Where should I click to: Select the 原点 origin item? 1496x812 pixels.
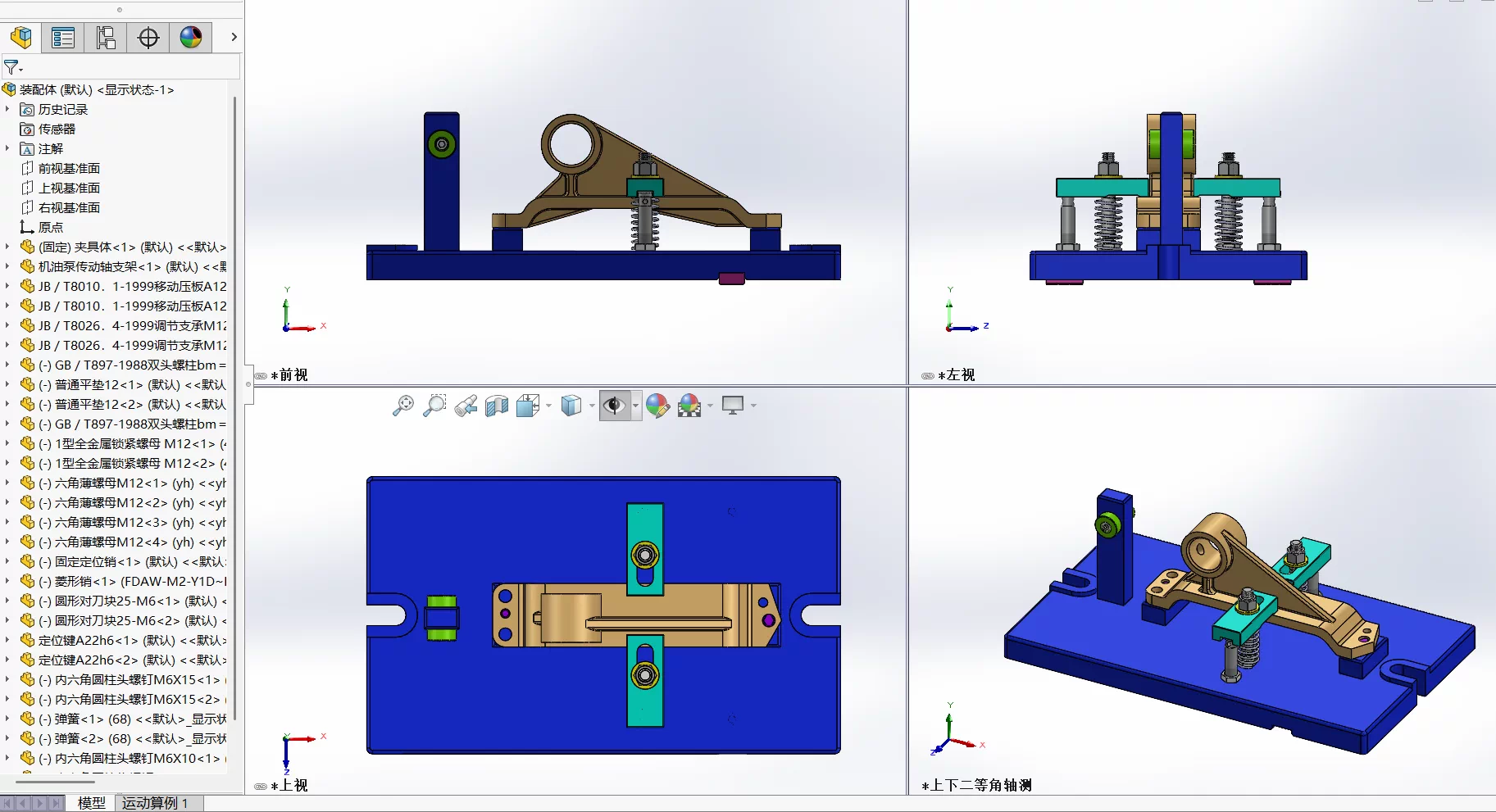point(50,227)
